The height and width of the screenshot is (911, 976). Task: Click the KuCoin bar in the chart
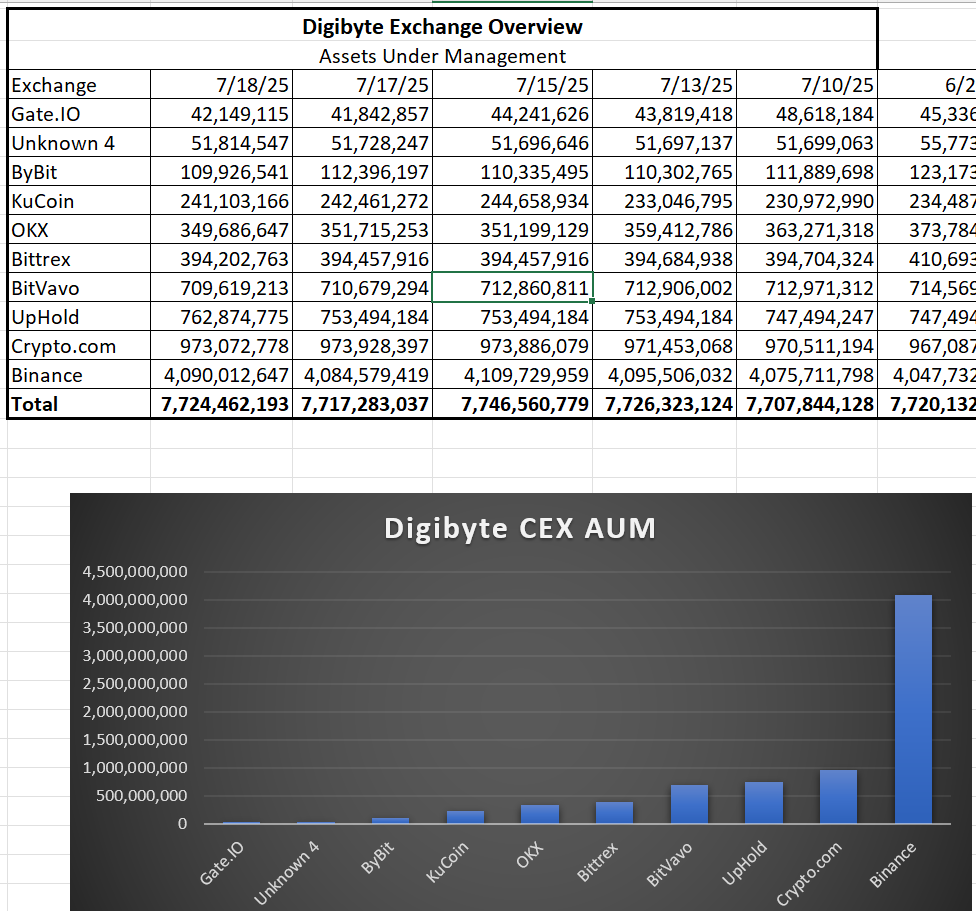[x=465, y=817]
